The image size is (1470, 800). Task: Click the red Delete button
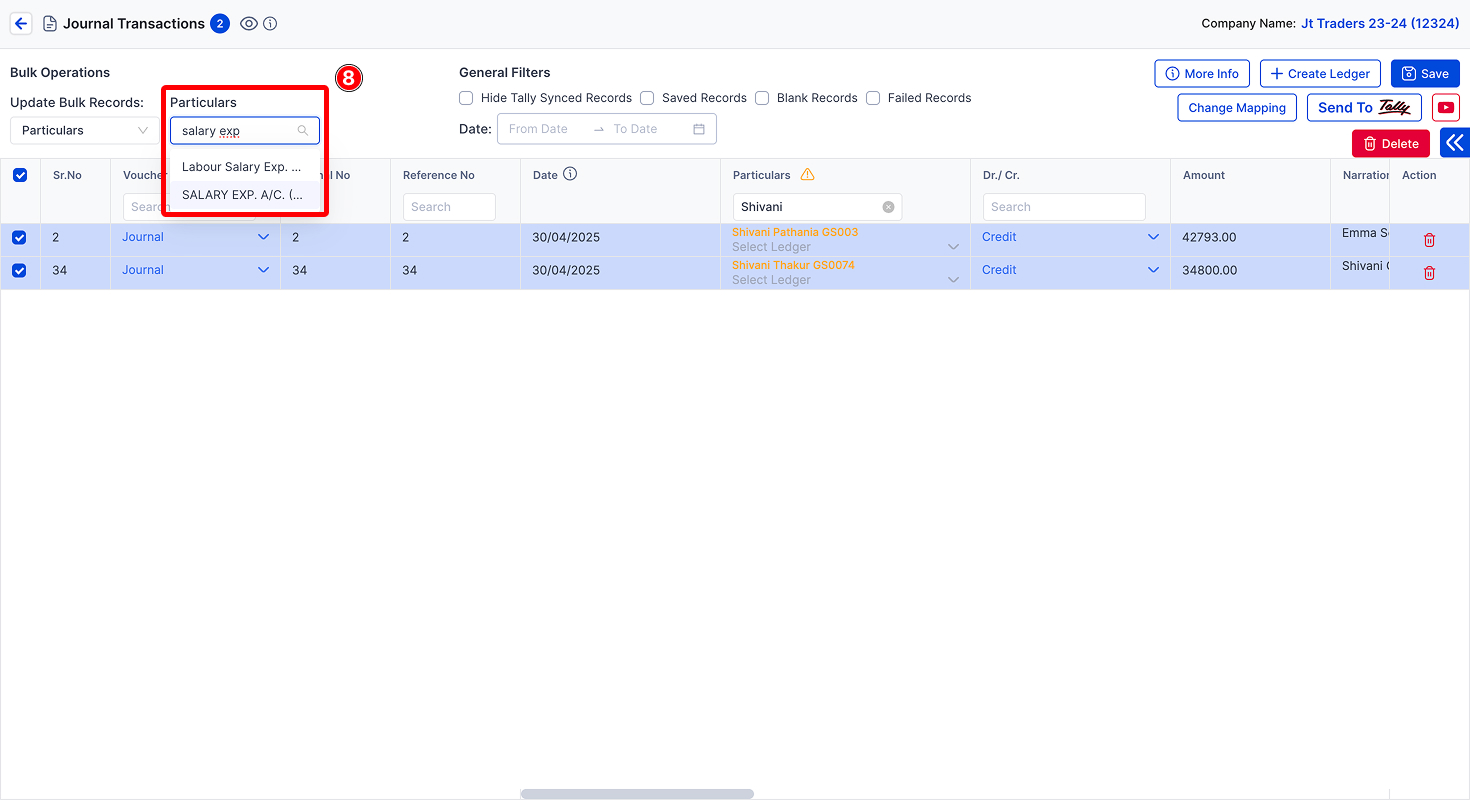(1391, 143)
